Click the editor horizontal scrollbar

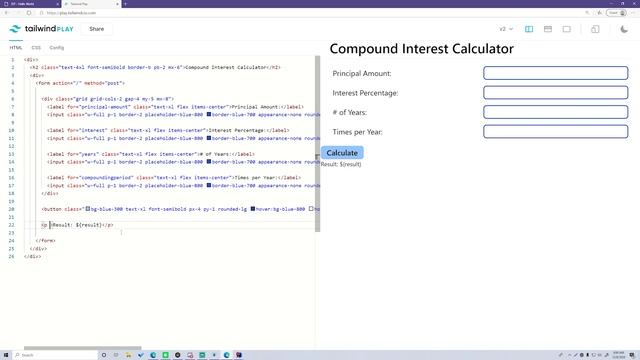[82, 348]
